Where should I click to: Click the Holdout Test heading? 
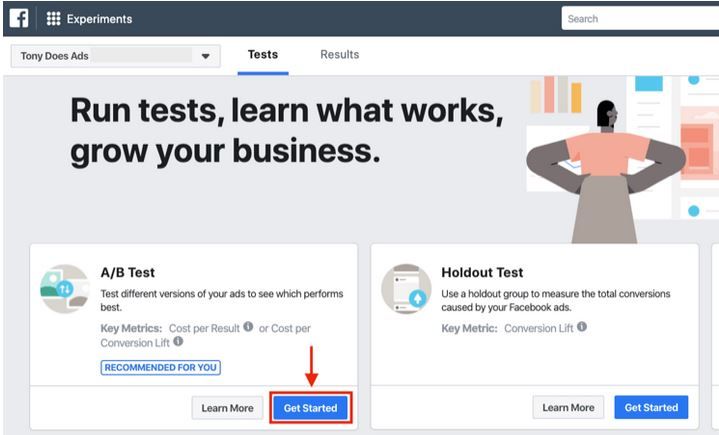pos(482,272)
